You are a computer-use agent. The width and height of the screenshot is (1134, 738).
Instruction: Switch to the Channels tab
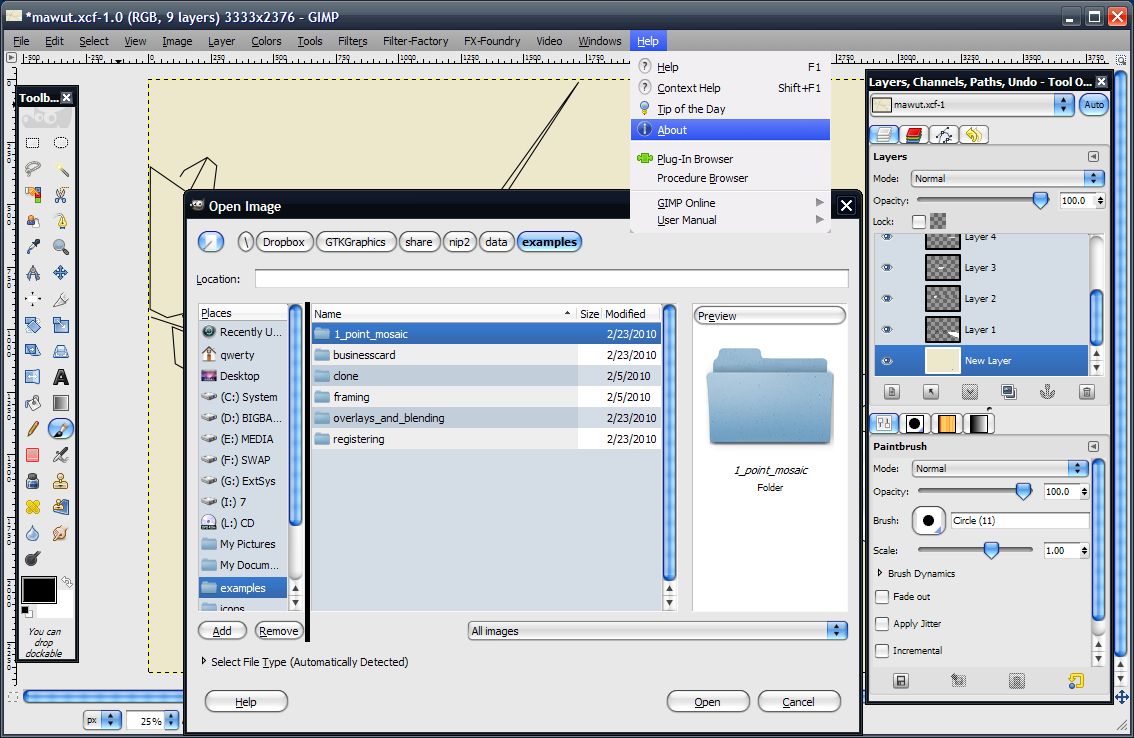tap(913, 135)
